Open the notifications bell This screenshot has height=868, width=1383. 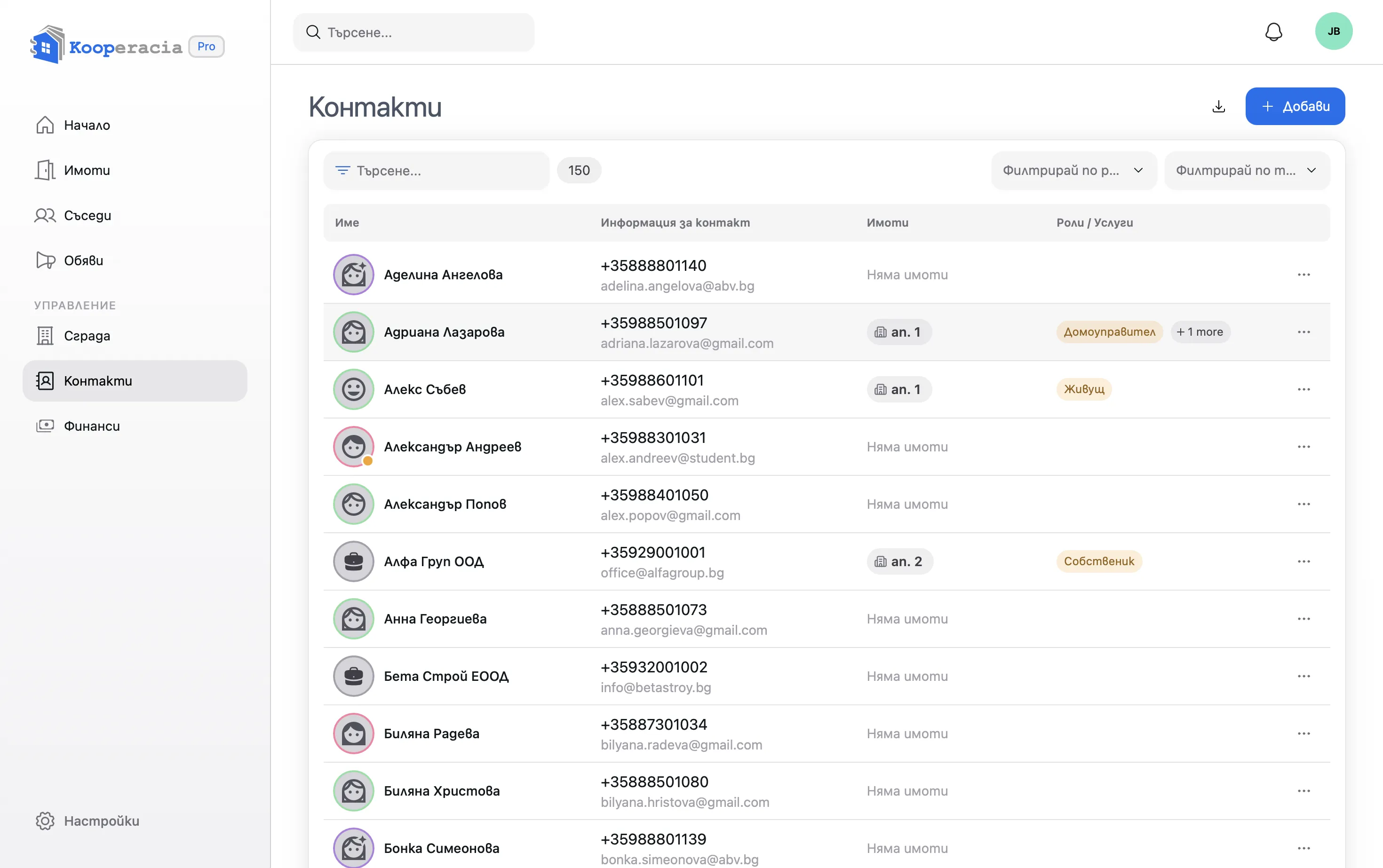point(1273,32)
